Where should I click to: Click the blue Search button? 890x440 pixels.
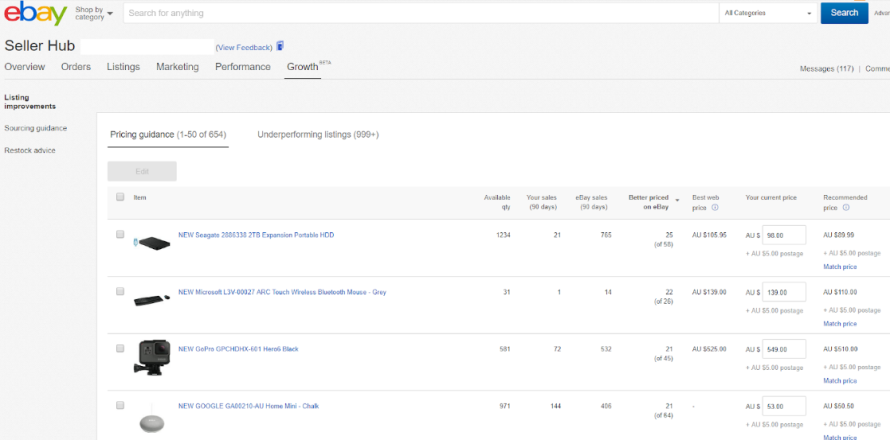[844, 13]
